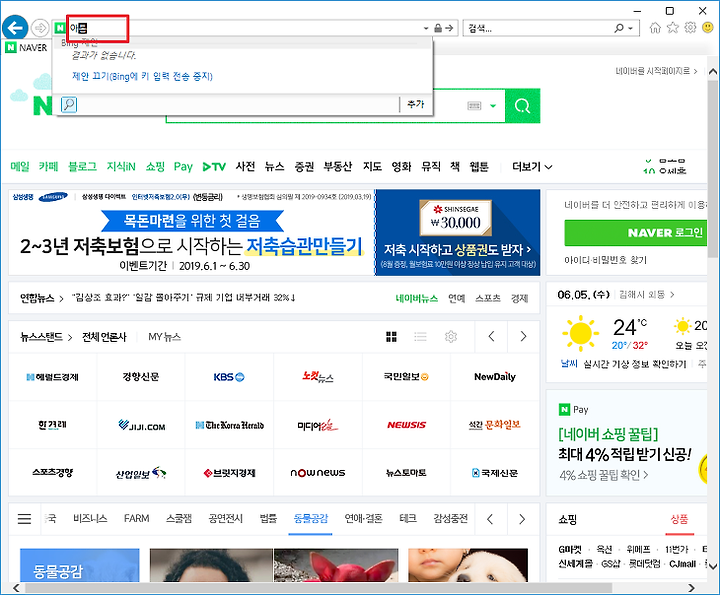Viewport: 720px width, 595px height.
Task: Open the 뉴스스탠드 link
Action: coord(46,337)
